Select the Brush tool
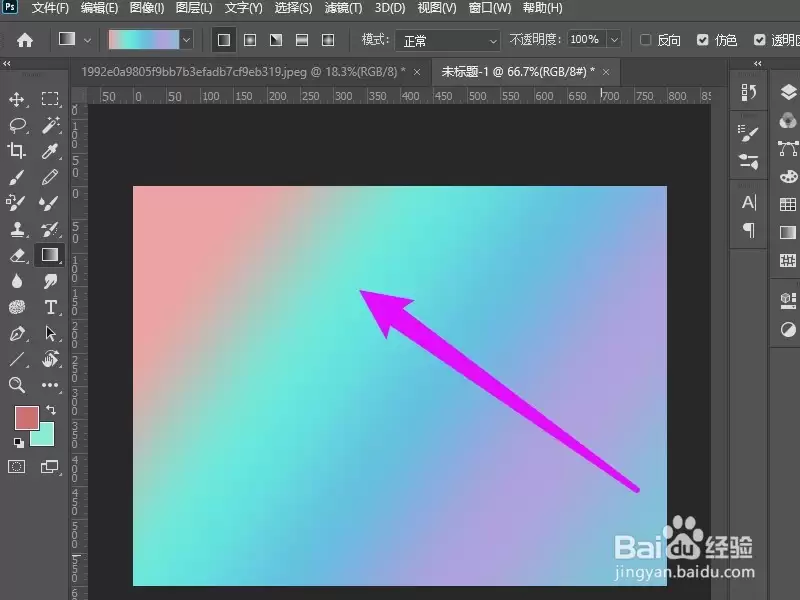 tap(16, 177)
